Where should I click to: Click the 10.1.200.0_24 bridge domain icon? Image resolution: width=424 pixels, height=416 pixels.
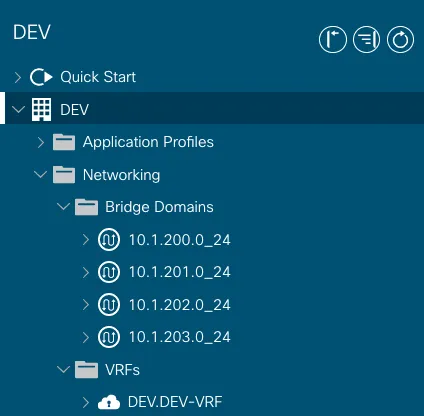tap(109, 240)
